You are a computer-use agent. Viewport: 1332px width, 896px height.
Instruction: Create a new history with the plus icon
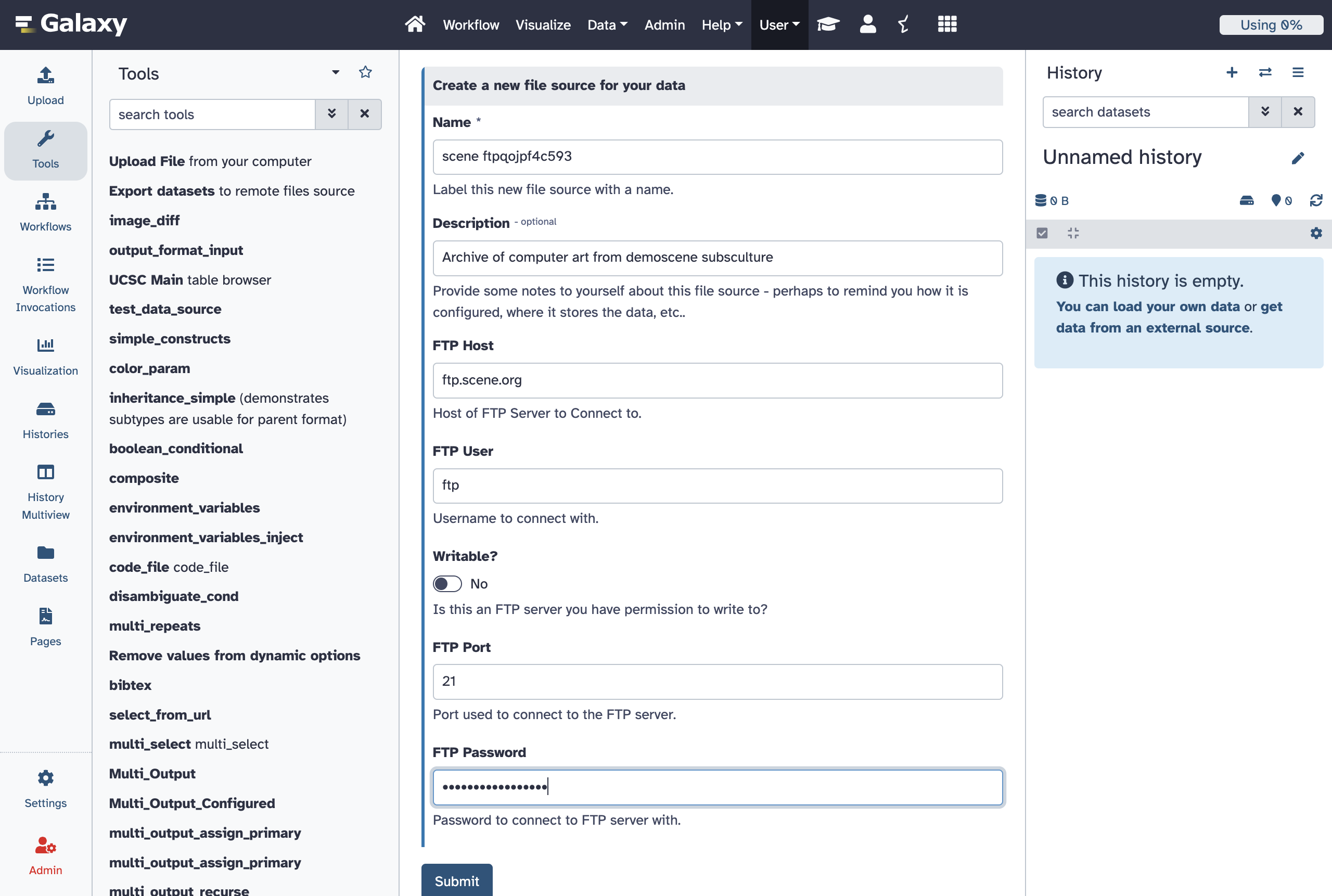coord(1232,72)
